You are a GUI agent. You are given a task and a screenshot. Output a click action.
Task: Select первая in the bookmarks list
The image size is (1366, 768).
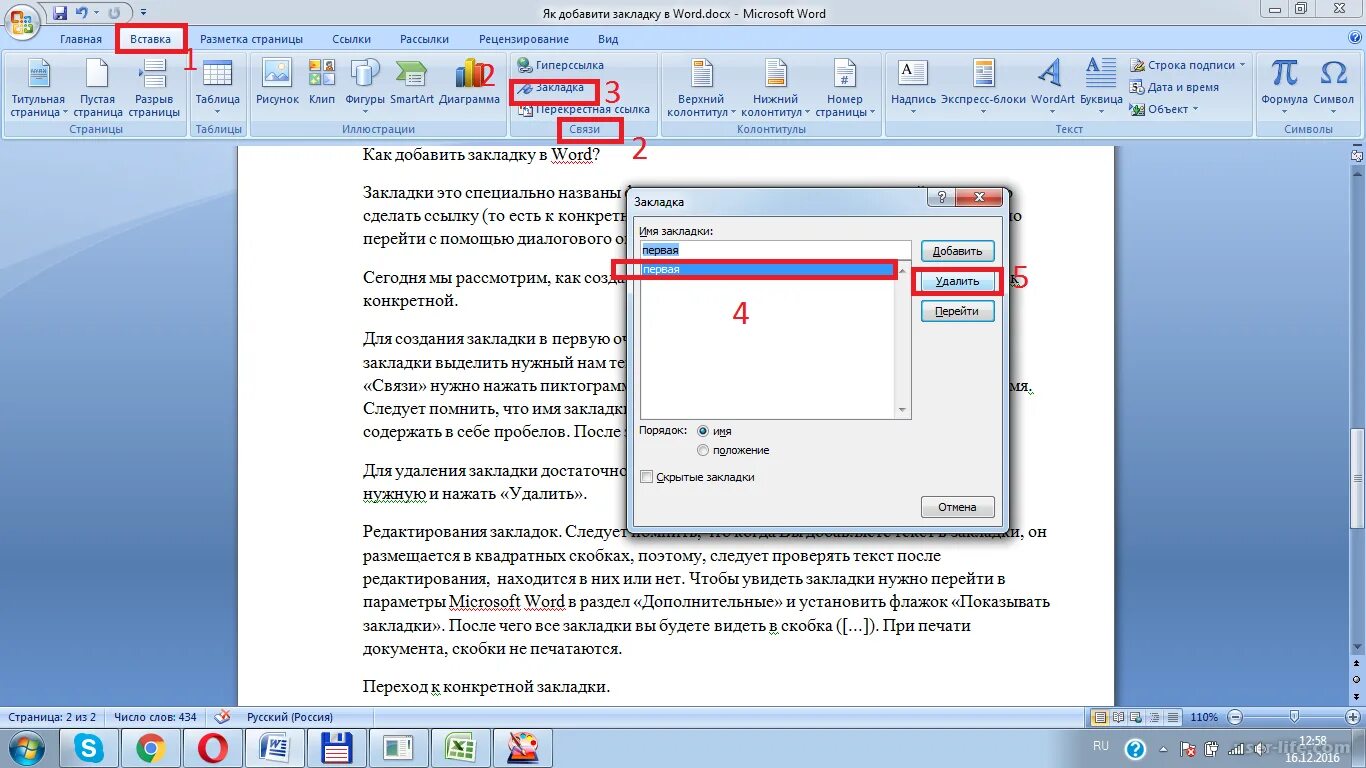pos(768,269)
